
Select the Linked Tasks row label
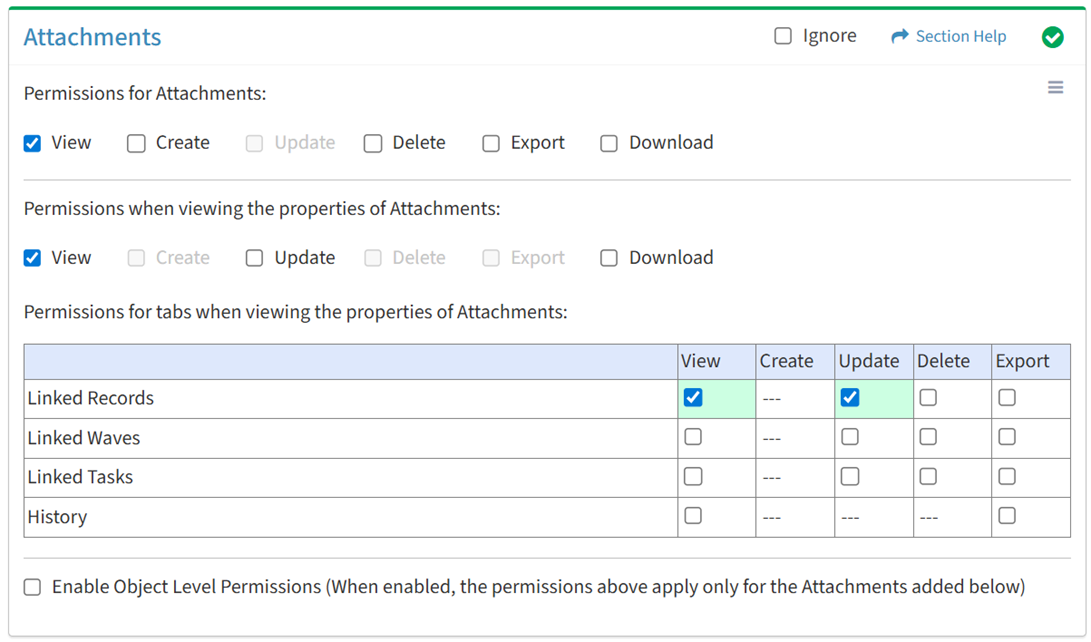pyautogui.click(x=80, y=477)
